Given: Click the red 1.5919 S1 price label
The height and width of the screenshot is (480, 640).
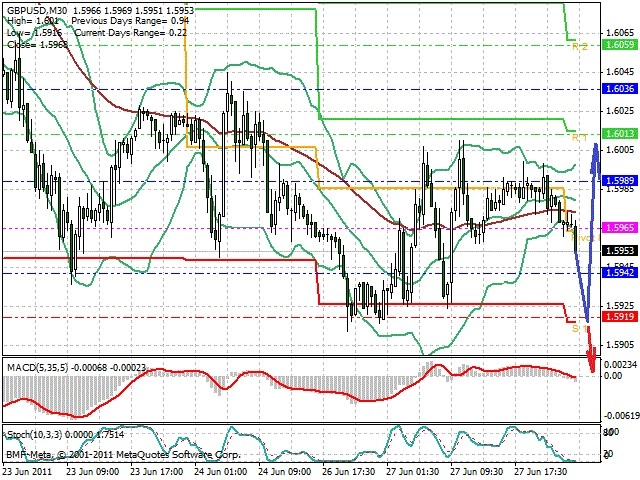Looking at the screenshot, I should (620, 316).
